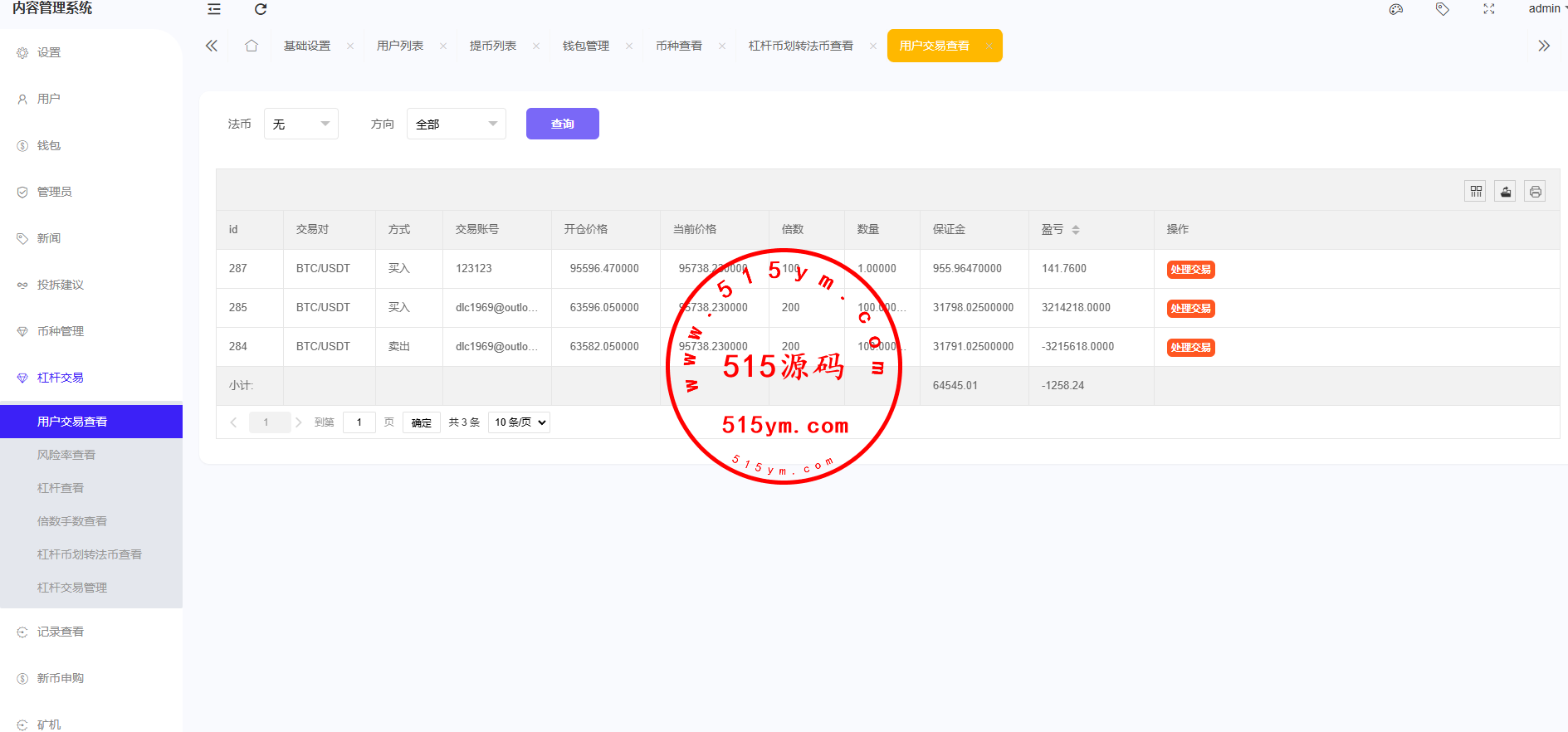1568x732 pixels.
Task: Open the theme palette icon
Action: [1396, 9]
